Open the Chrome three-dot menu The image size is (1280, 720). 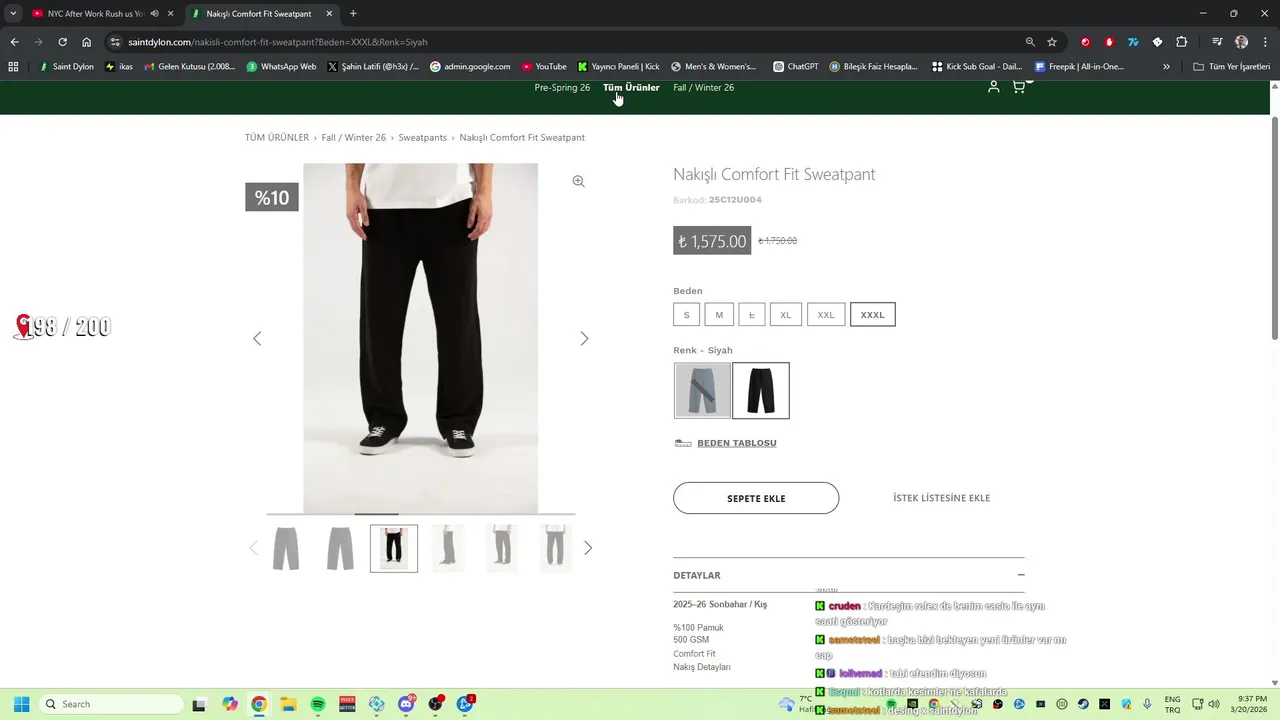(1264, 42)
